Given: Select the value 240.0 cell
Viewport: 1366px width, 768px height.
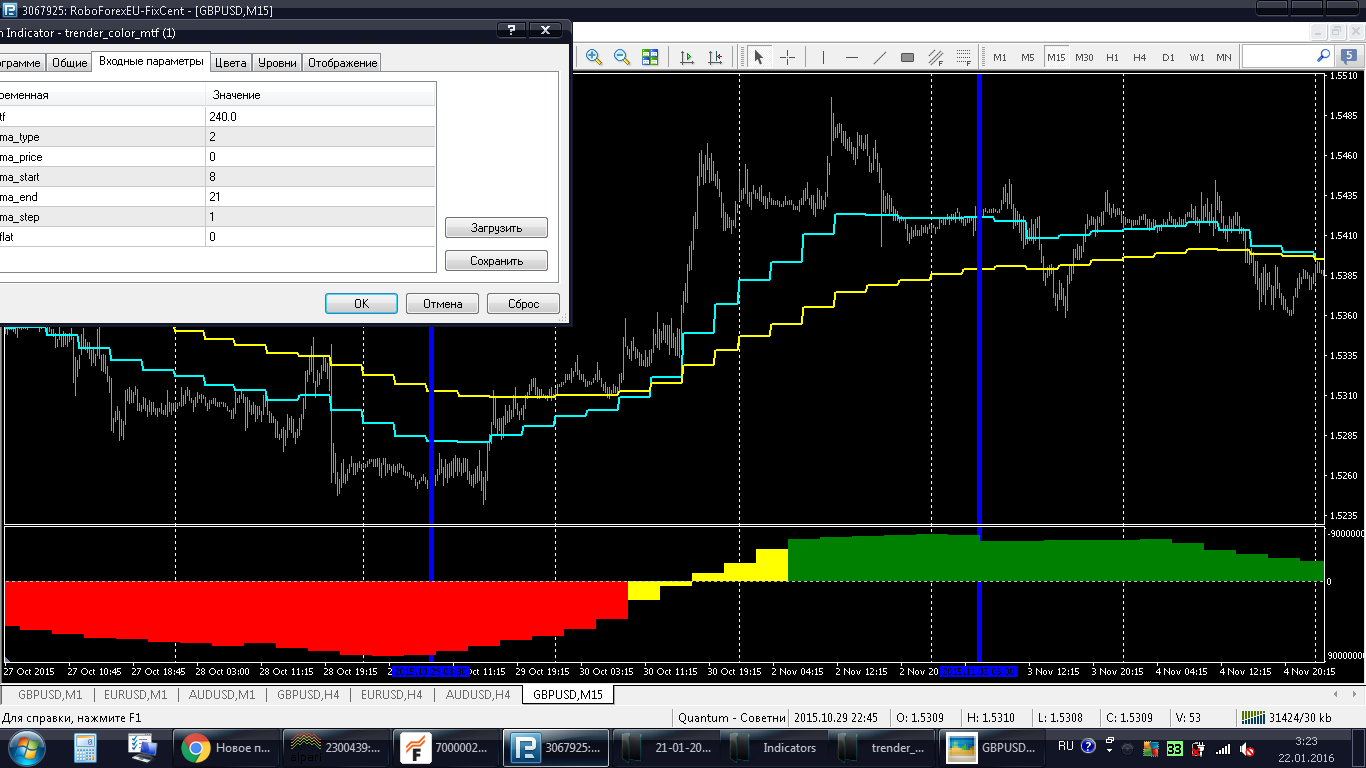Looking at the screenshot, I should 321,117.
